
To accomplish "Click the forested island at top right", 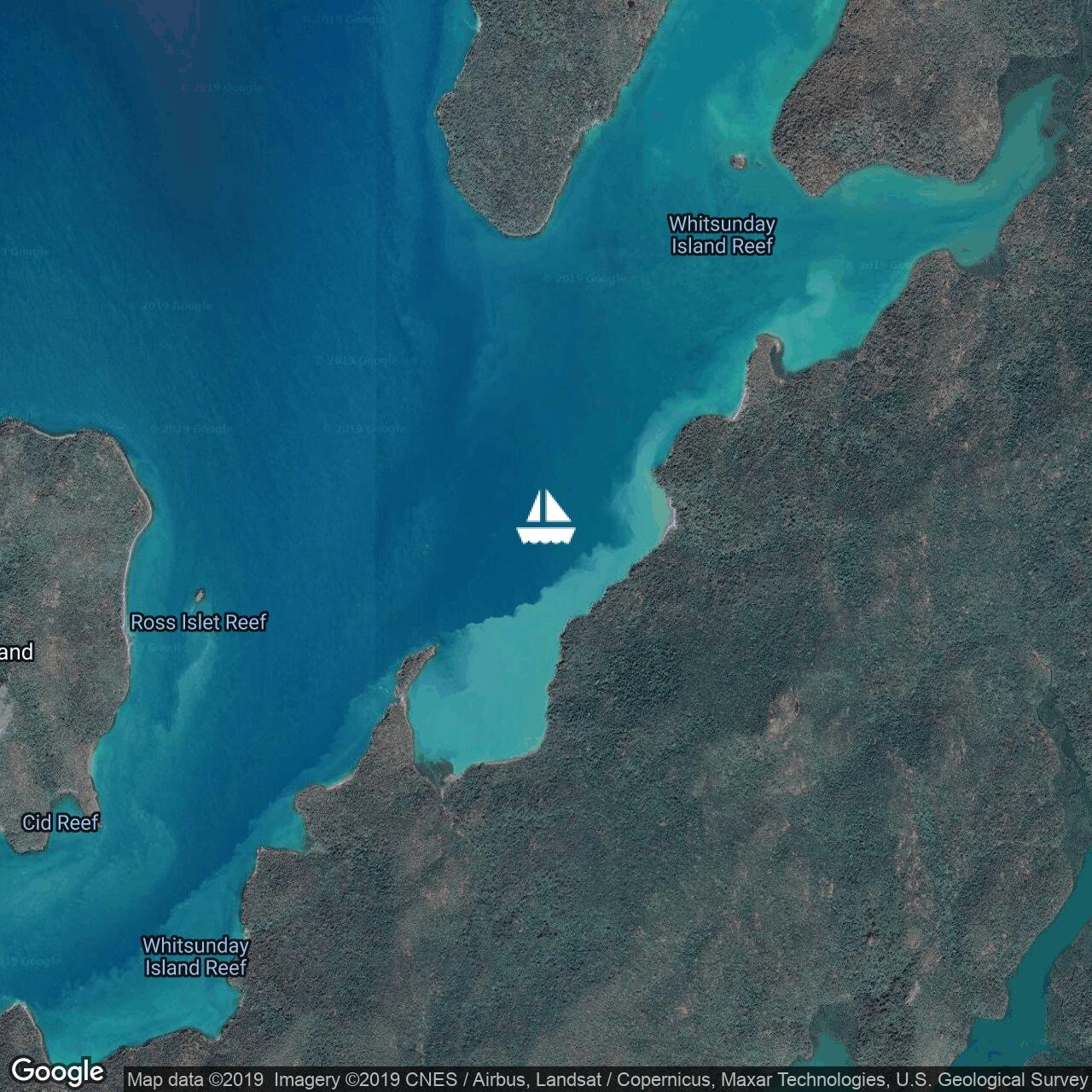I will [887, 94].
